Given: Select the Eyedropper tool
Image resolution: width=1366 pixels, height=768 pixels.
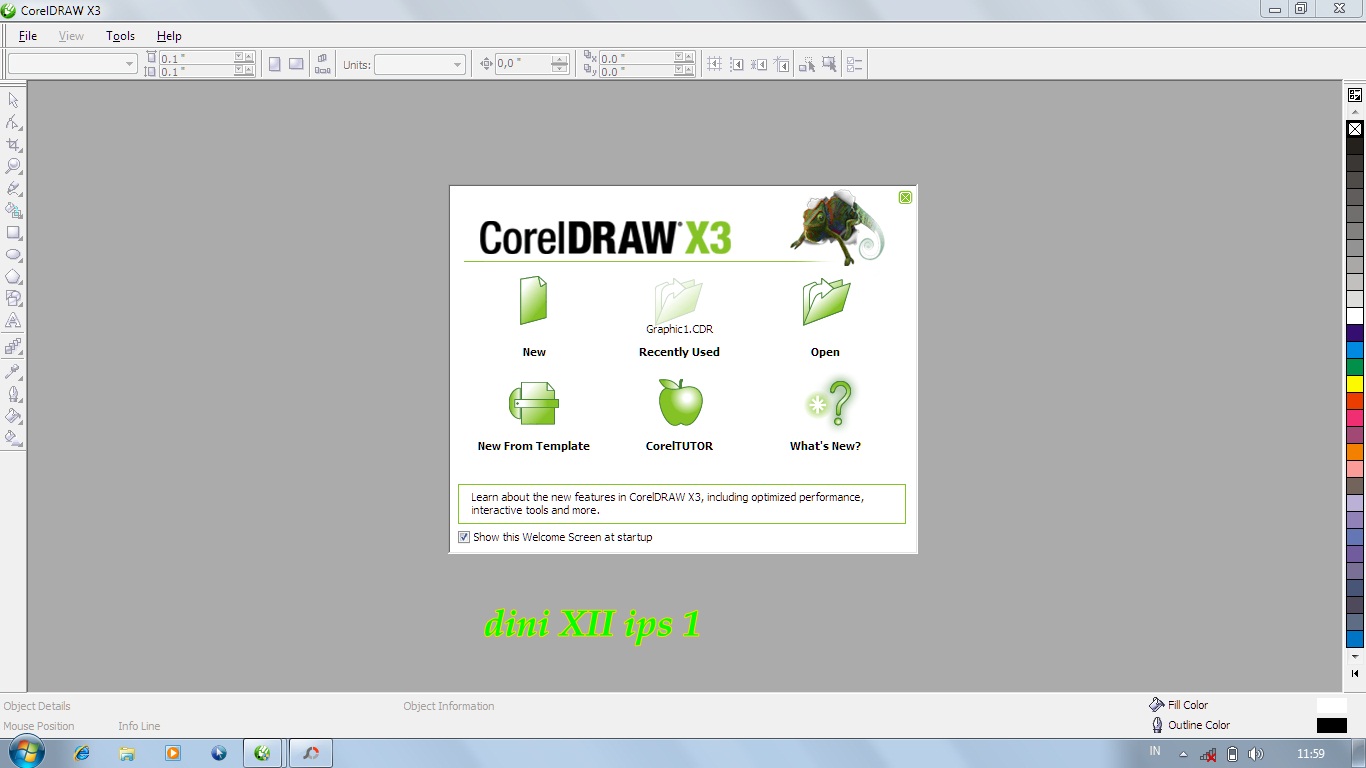Looking at the screenshot, I should 13,370.
